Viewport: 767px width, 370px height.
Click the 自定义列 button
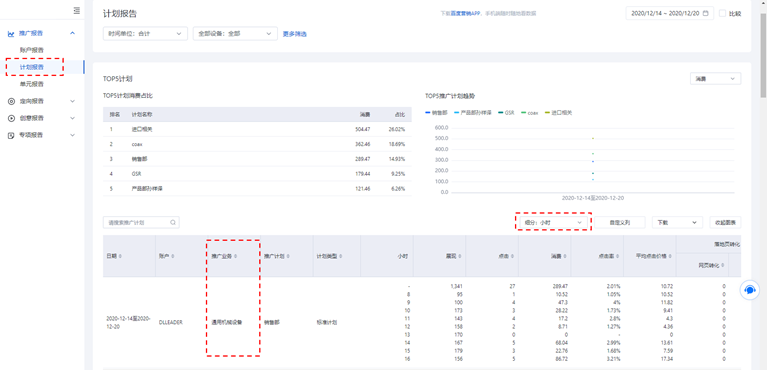(x=620, y=222)
